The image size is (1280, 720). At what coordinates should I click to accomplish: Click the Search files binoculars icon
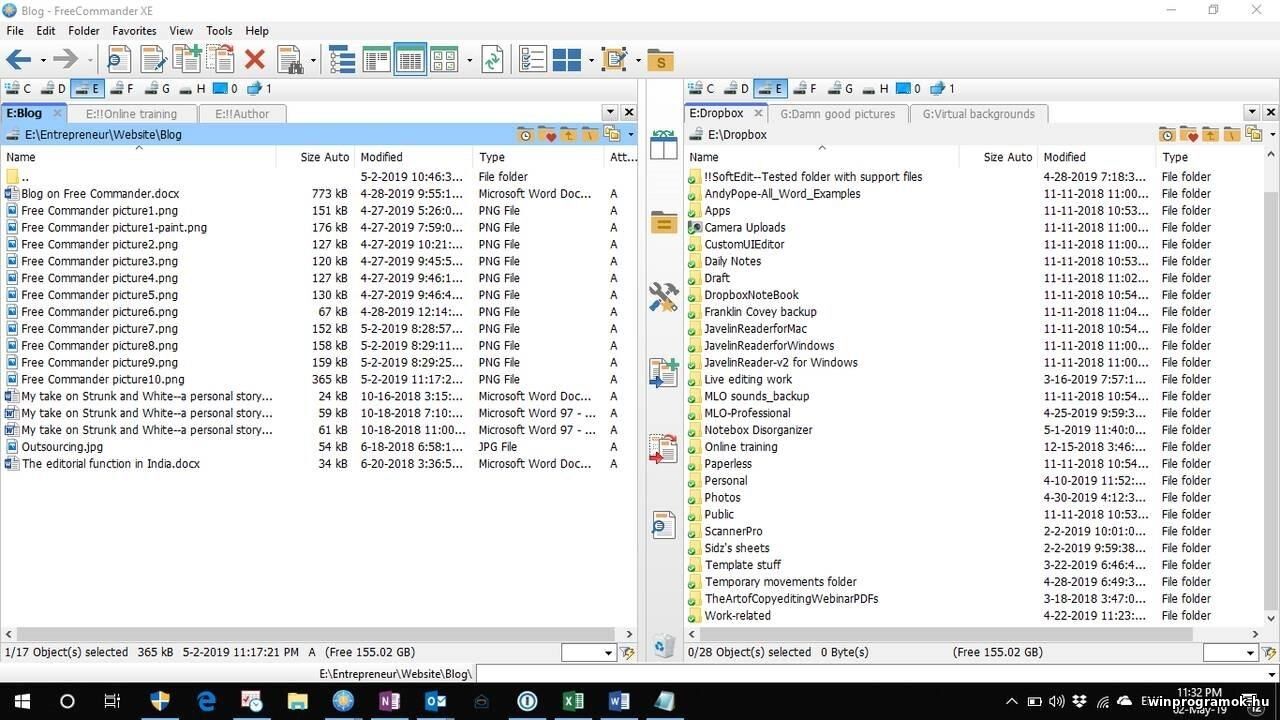pos(290,60)
